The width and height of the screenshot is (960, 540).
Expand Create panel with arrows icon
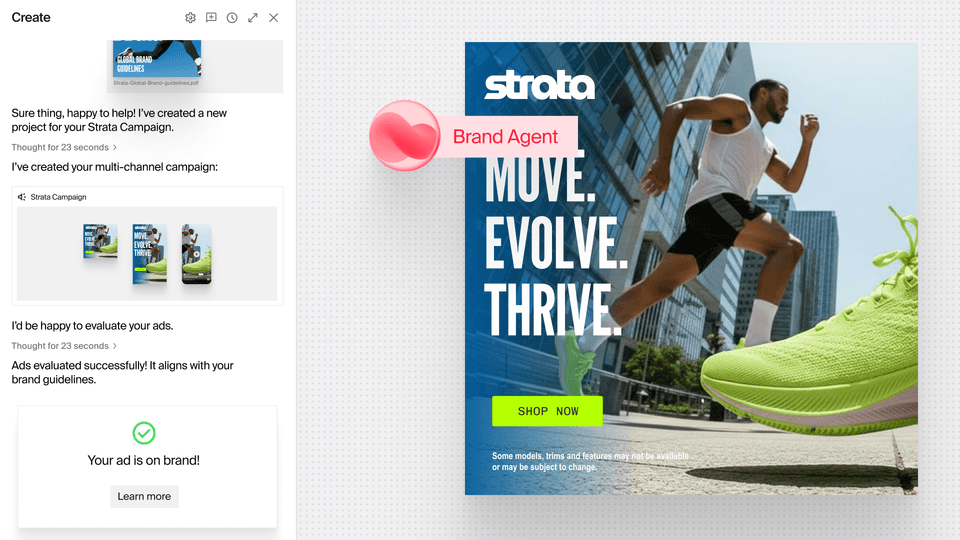(x=253, y=18)
